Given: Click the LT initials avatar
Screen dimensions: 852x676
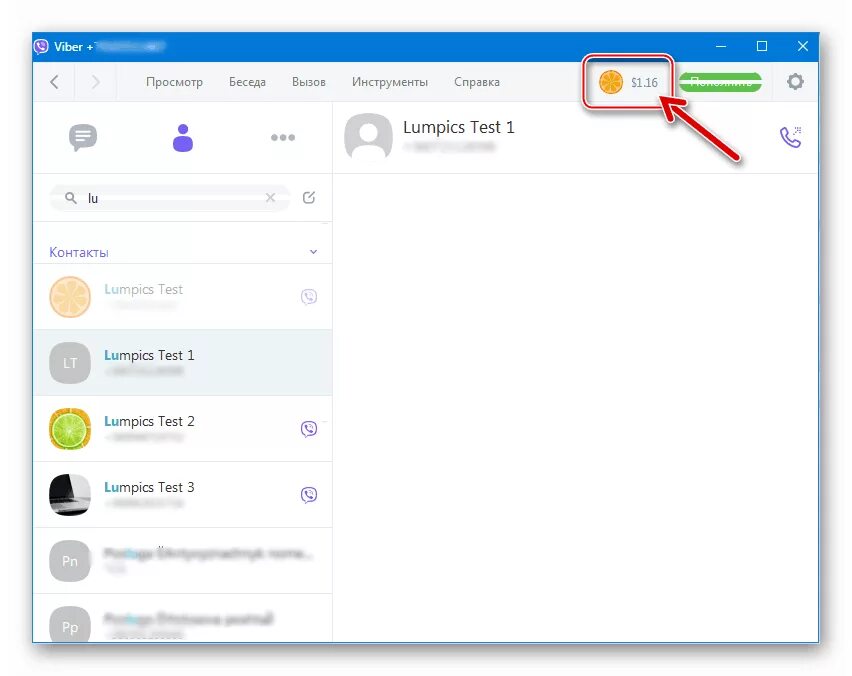Looking at the screenshot, I should [x=70, y=363].
